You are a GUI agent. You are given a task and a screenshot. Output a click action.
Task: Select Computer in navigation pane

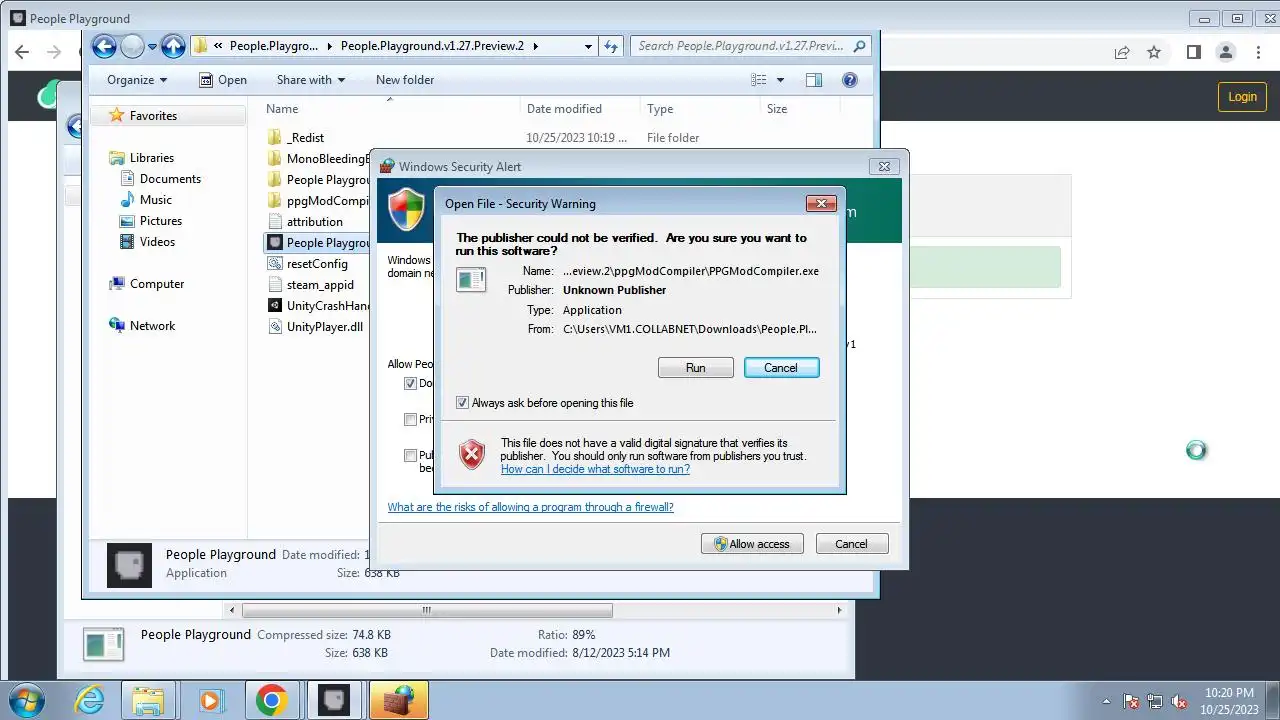[x=157, y=284]
